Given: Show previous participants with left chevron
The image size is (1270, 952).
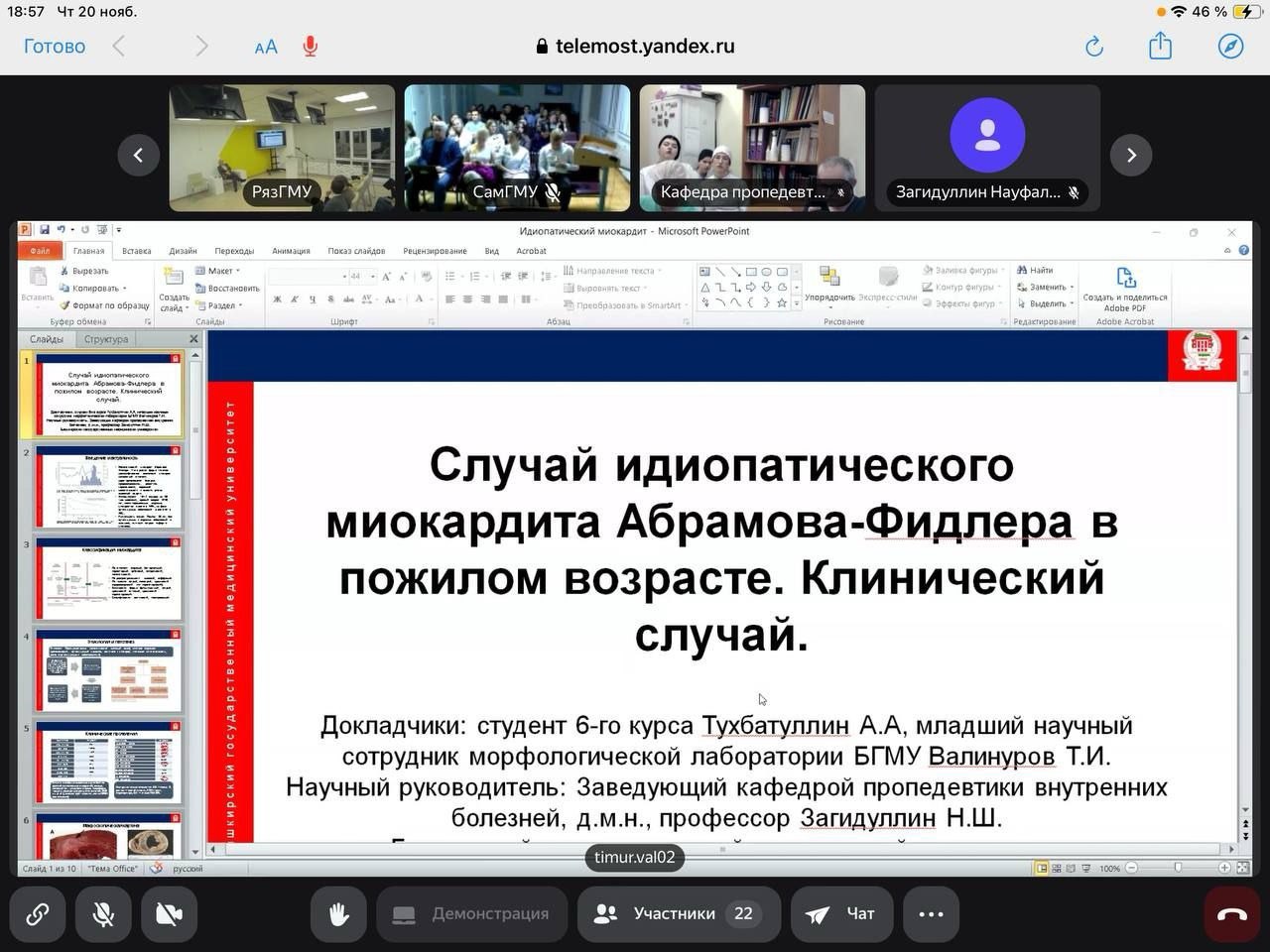Looking at the screenshot, I should pos(138,155).
